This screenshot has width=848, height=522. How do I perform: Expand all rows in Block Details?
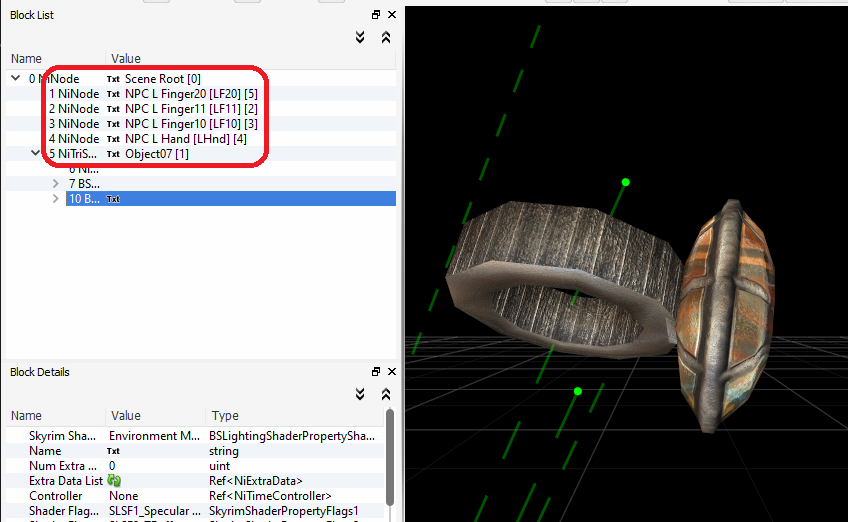(x=360, y=394)
